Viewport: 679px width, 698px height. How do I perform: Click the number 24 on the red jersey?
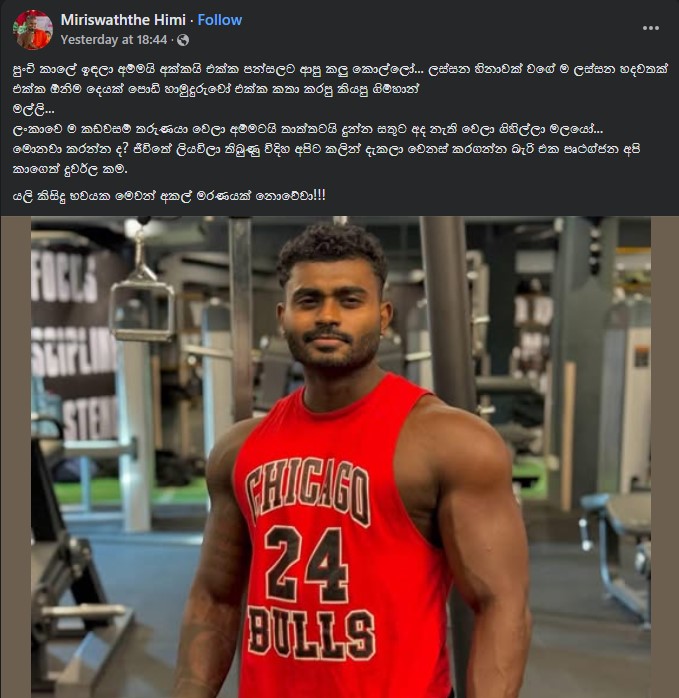[307, 564]
